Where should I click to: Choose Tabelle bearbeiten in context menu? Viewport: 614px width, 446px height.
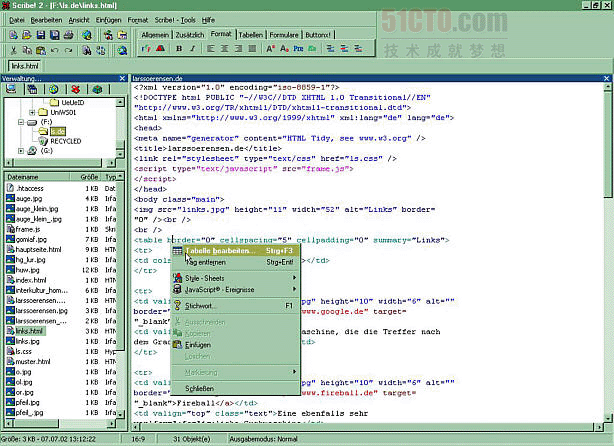coord(236,251)
